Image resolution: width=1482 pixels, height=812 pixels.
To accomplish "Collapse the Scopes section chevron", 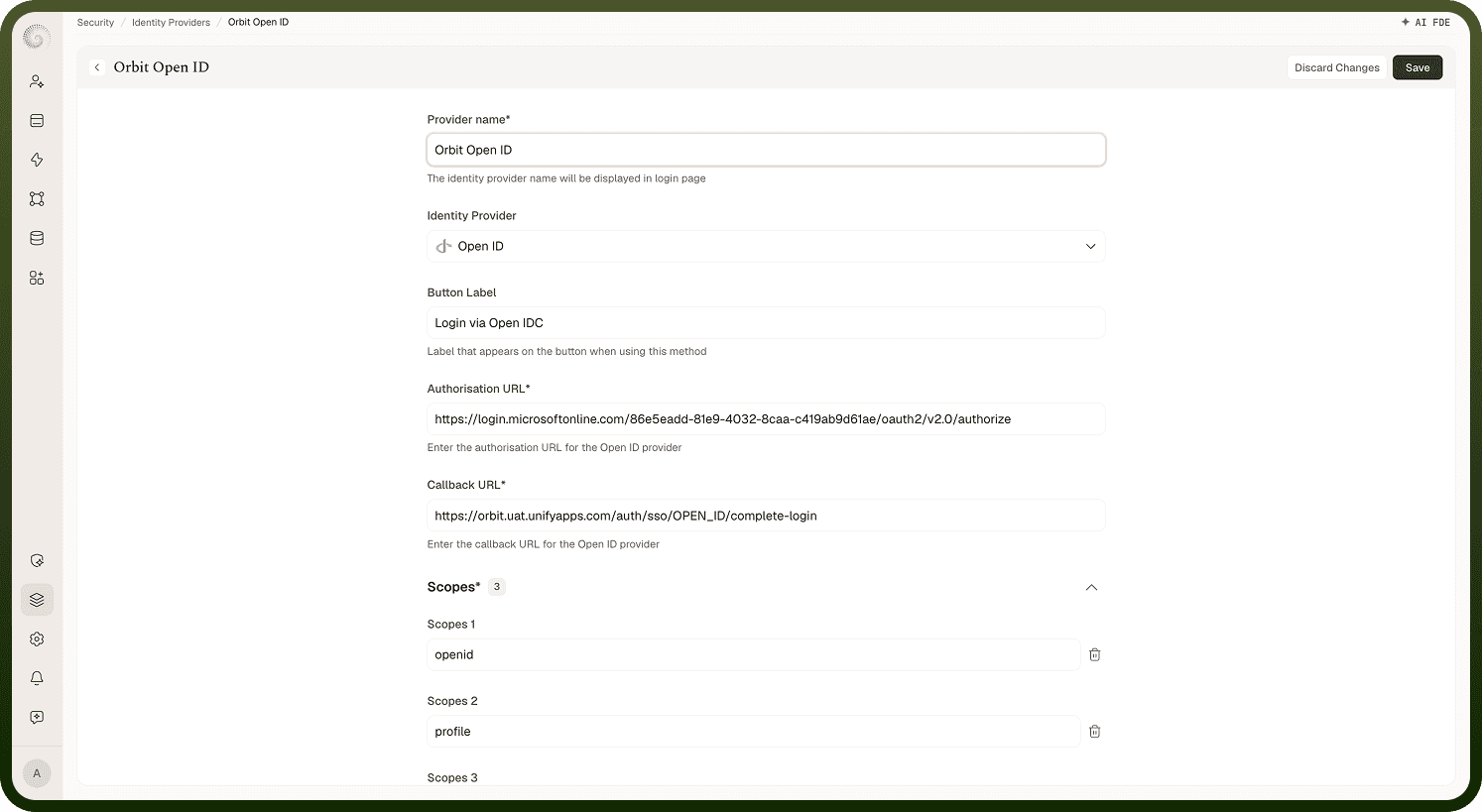I will pos(1091,588).
